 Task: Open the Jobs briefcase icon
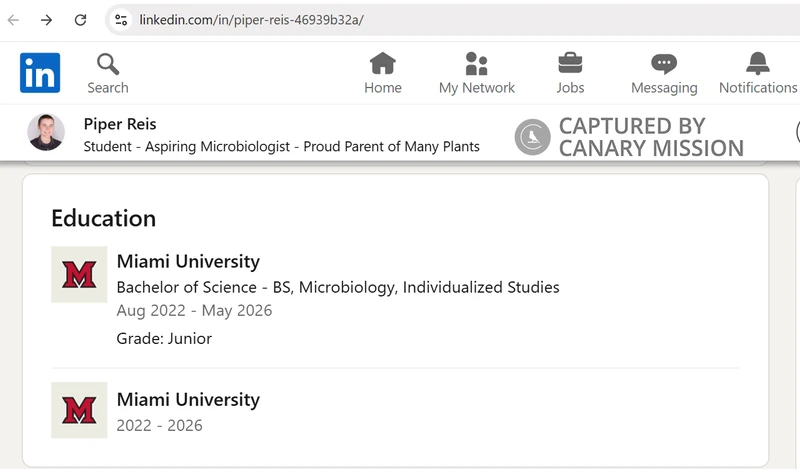(x=570, y=63)
